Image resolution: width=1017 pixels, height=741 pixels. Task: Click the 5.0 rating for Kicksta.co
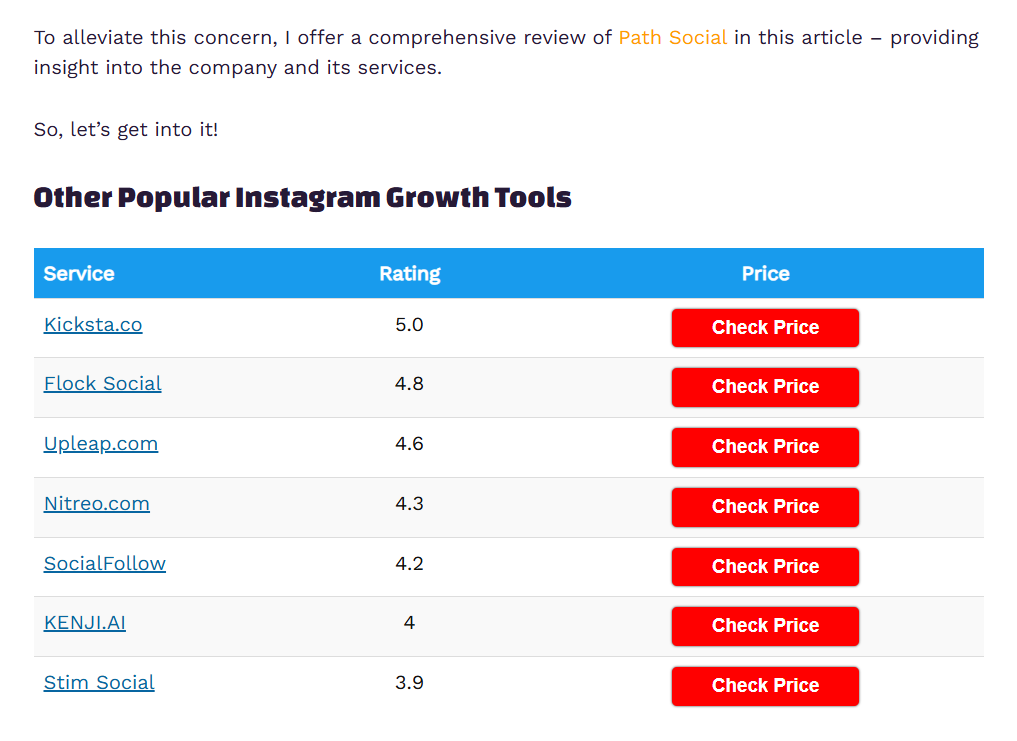[x=409, y=325]
